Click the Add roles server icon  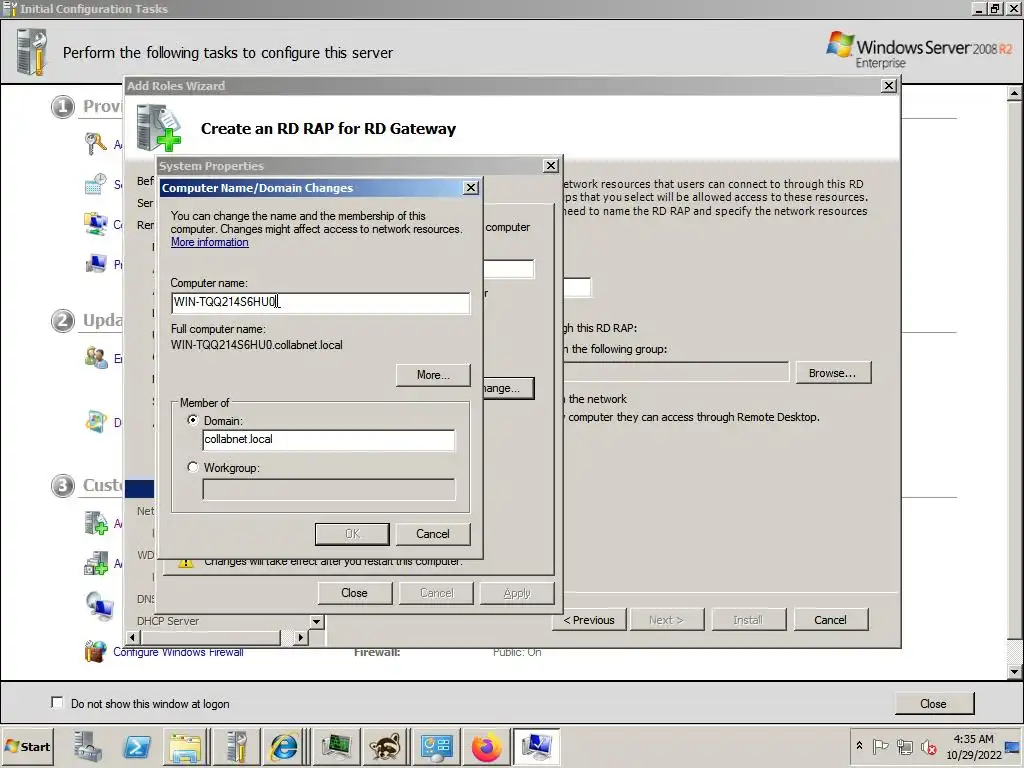pyautogui.click(x=95, y=522)
